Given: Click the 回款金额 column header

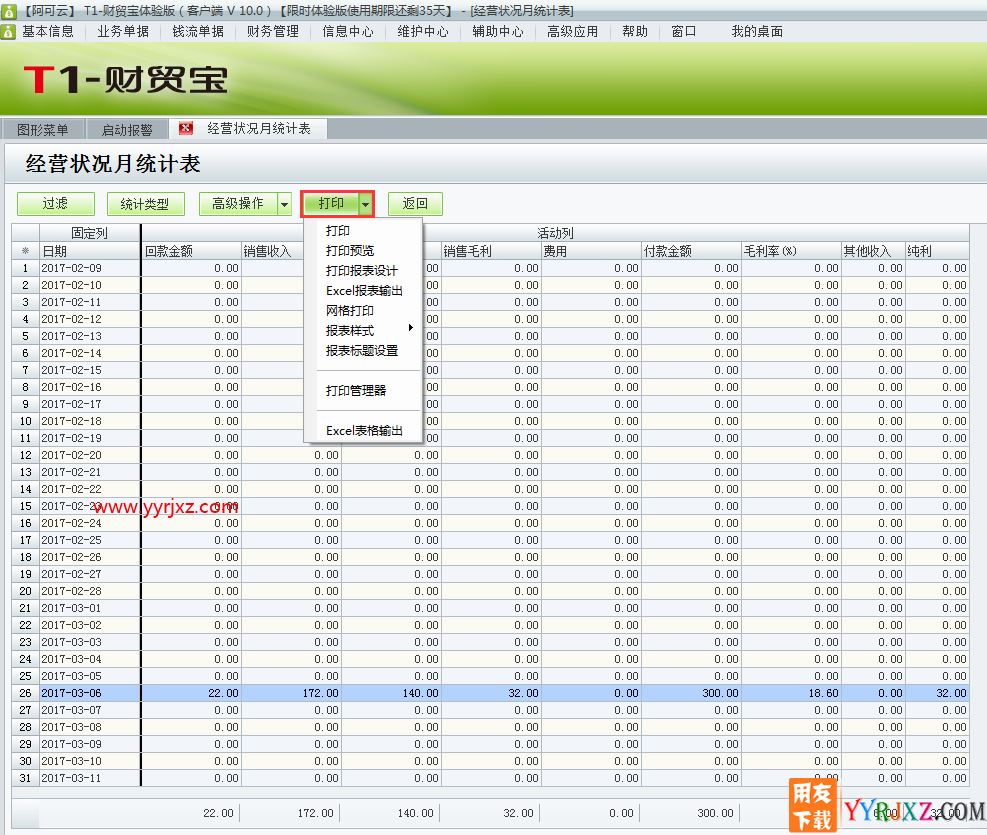Looking at the screenshot, I should (x=191, y=251).
